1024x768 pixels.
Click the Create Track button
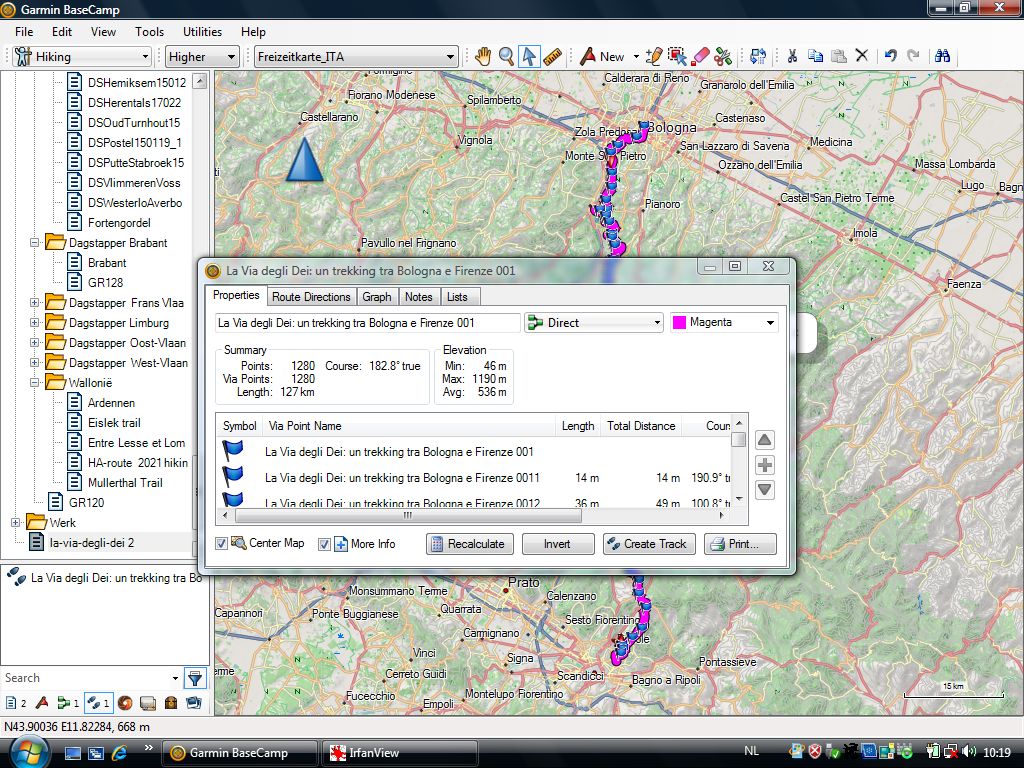[648, 544]
